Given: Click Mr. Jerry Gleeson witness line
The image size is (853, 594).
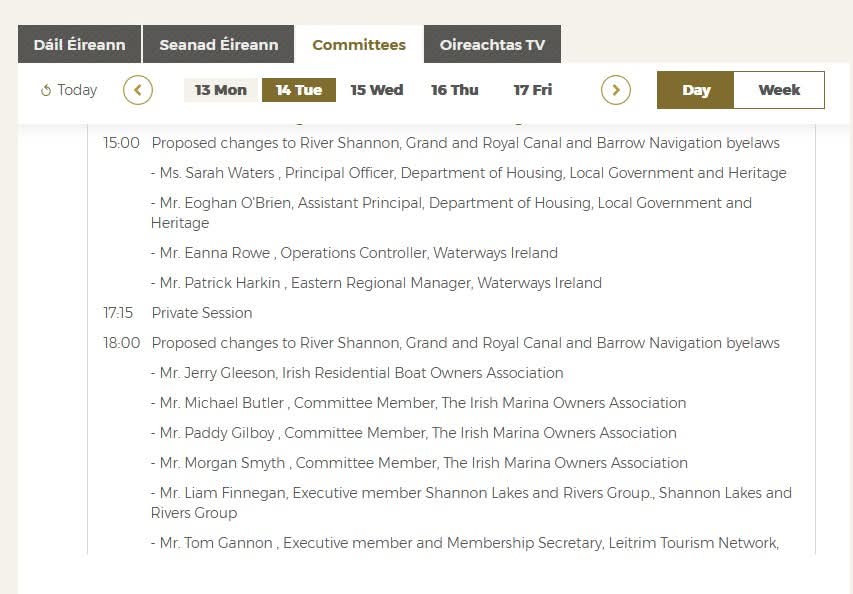Looking at the screenshot, I should 357,373.
